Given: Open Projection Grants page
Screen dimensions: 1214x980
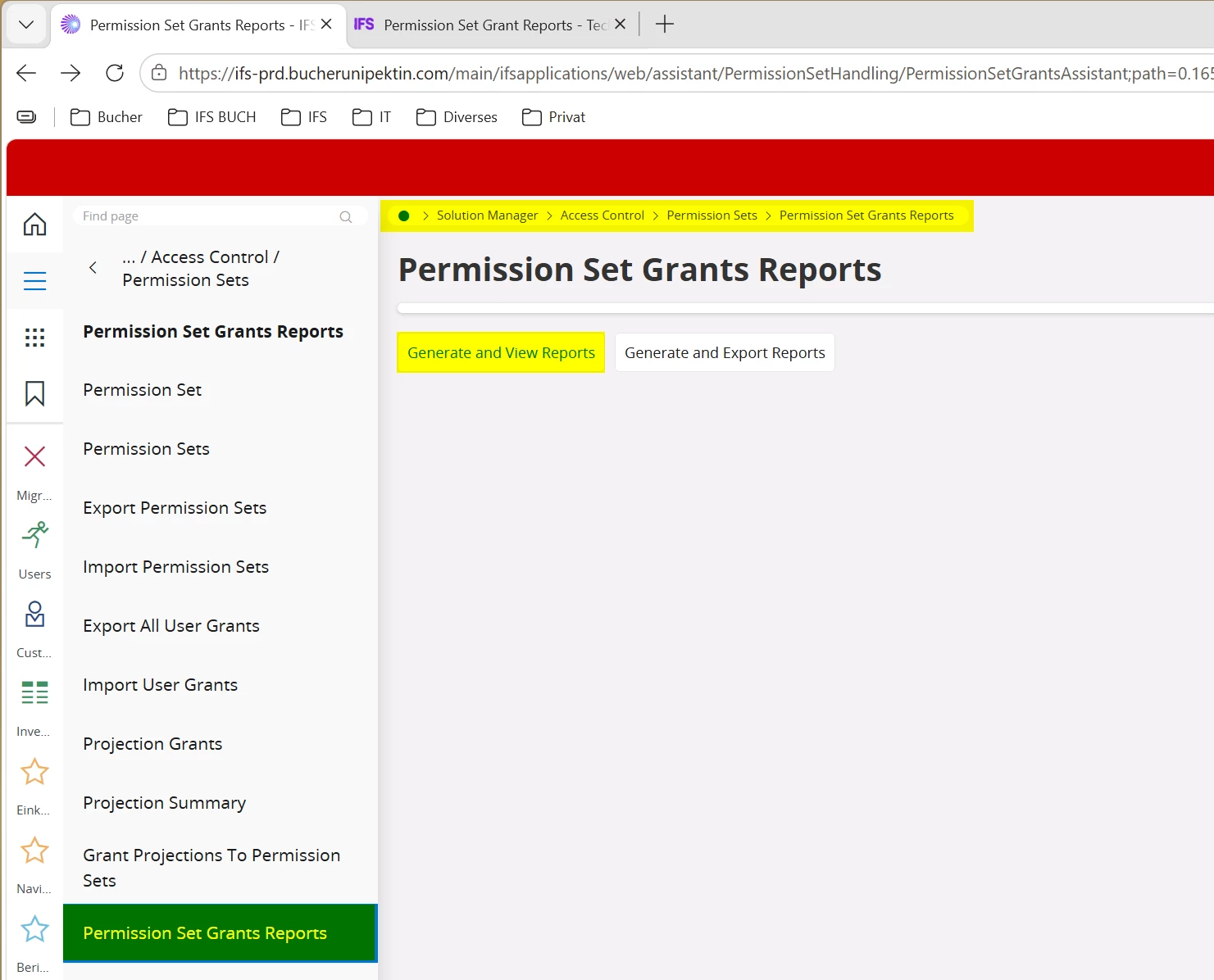Looking at the screenshot, I should click(152, 744).
